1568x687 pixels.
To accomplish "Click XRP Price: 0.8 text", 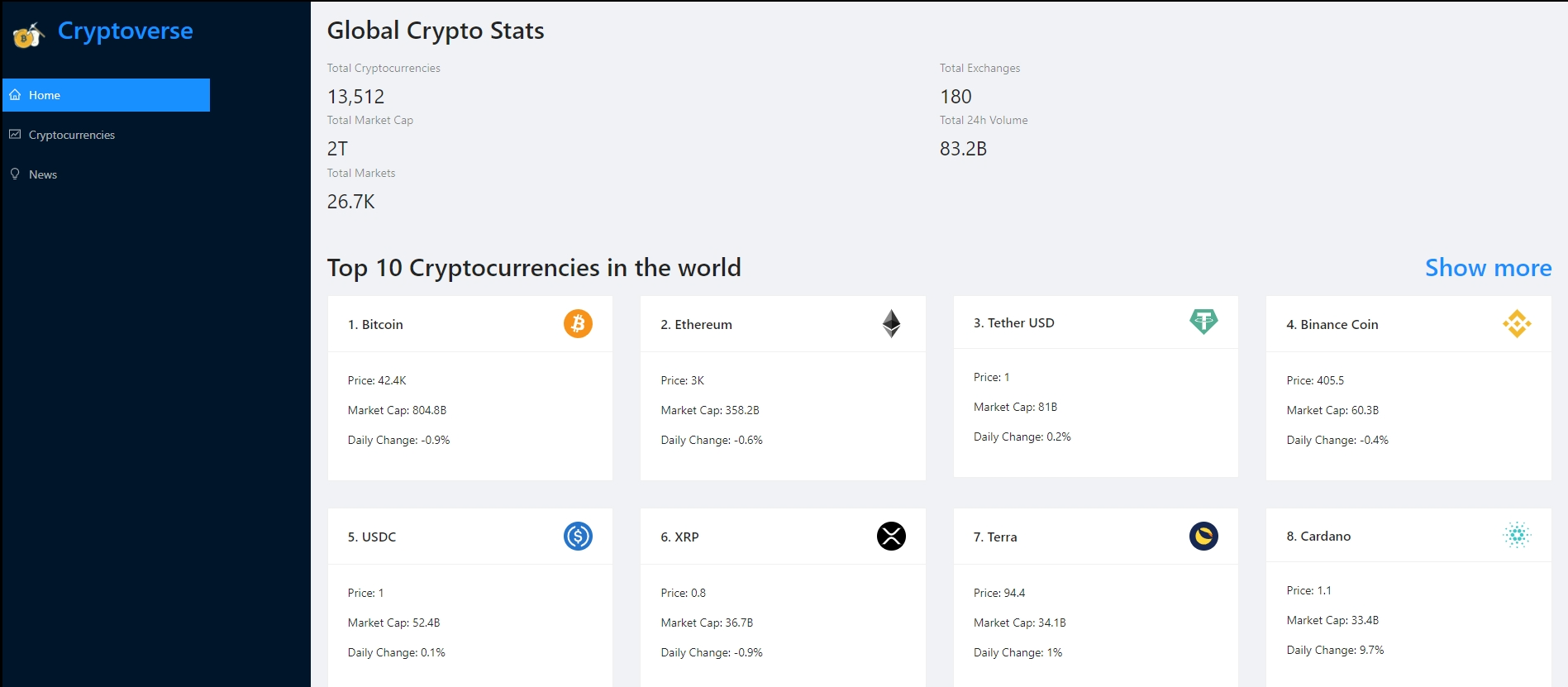I will pyautogui.click(x=683, y=594).
